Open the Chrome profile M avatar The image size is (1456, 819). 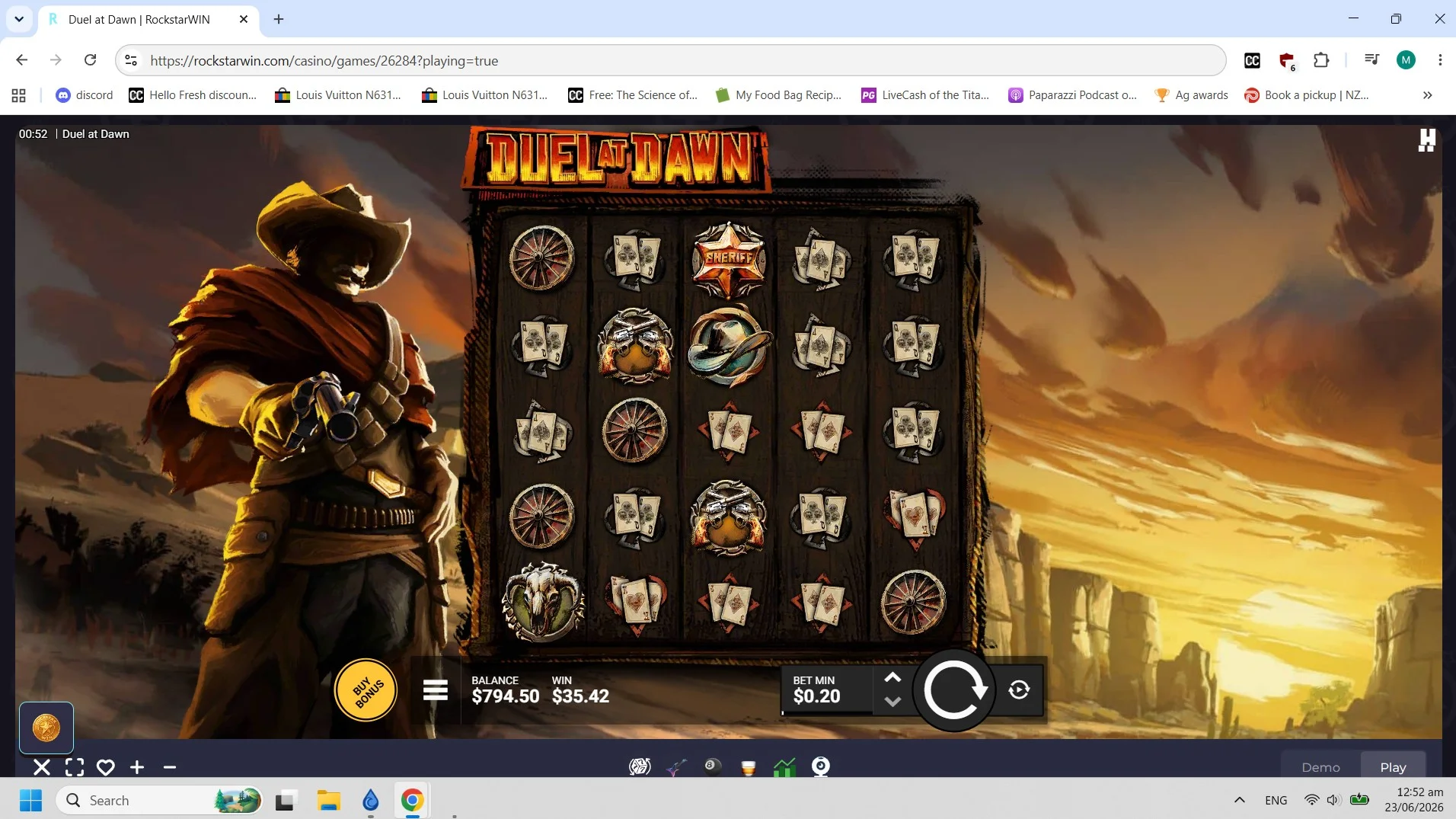(x=1406, y=60)
